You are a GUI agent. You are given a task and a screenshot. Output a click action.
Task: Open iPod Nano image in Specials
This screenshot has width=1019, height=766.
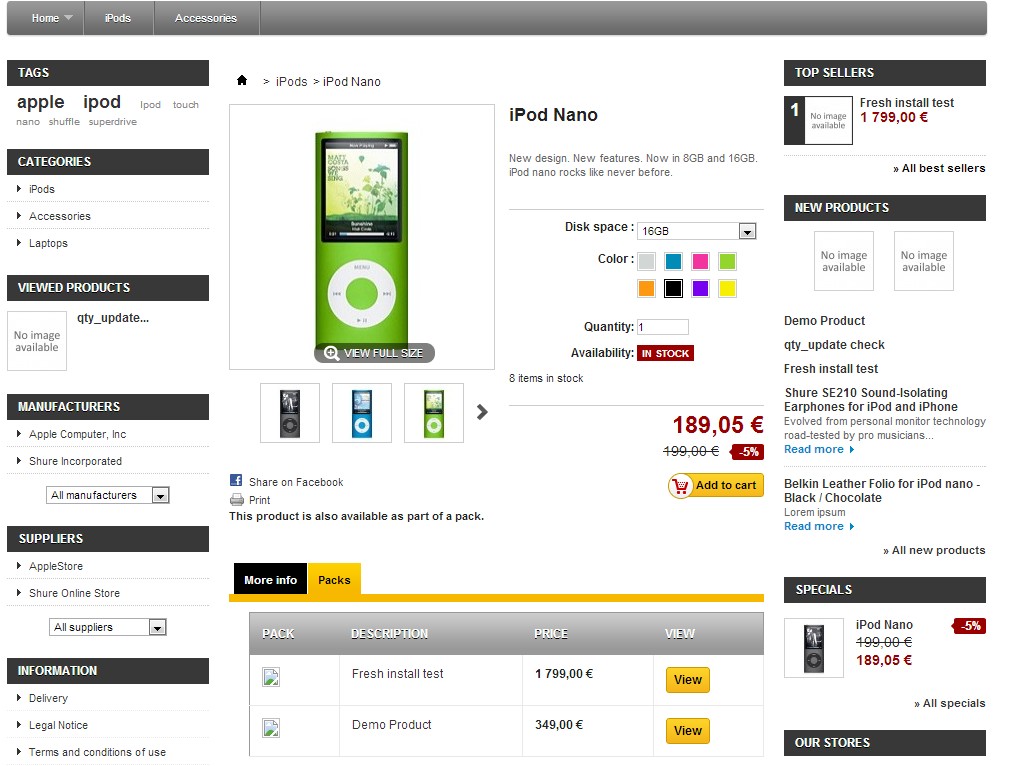[x=814, y=648]
